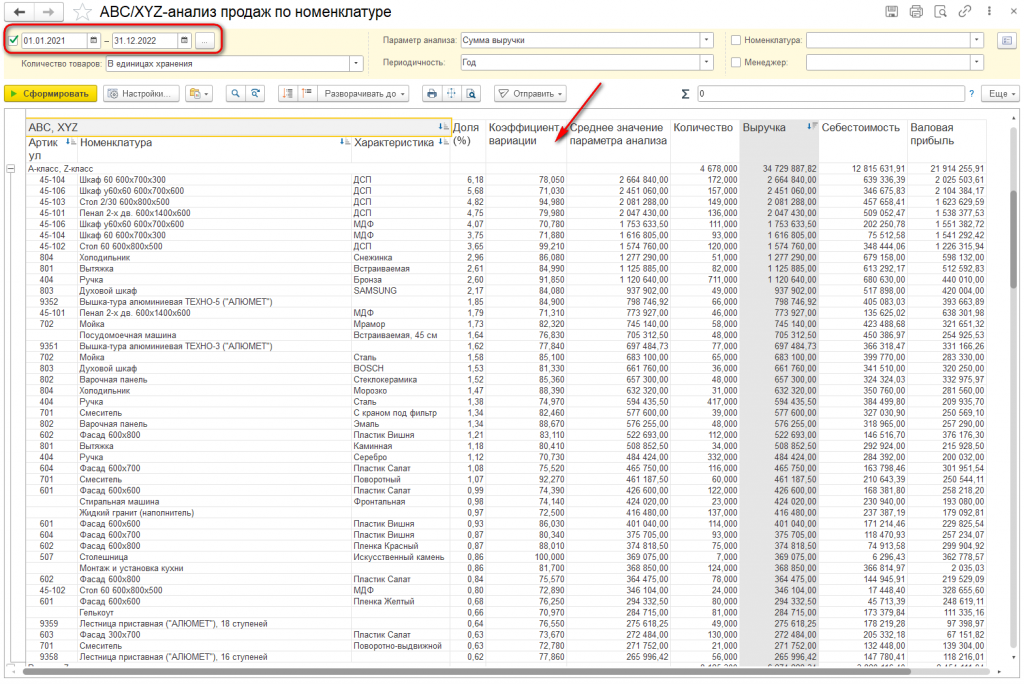Screen dimensions: 1024x684
Task: Click the Find next icon in the toolbar
Action: click(x=255, y=94)
